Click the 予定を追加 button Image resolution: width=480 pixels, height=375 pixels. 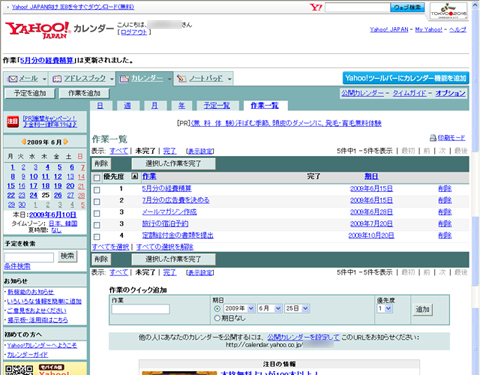(30, 93)
